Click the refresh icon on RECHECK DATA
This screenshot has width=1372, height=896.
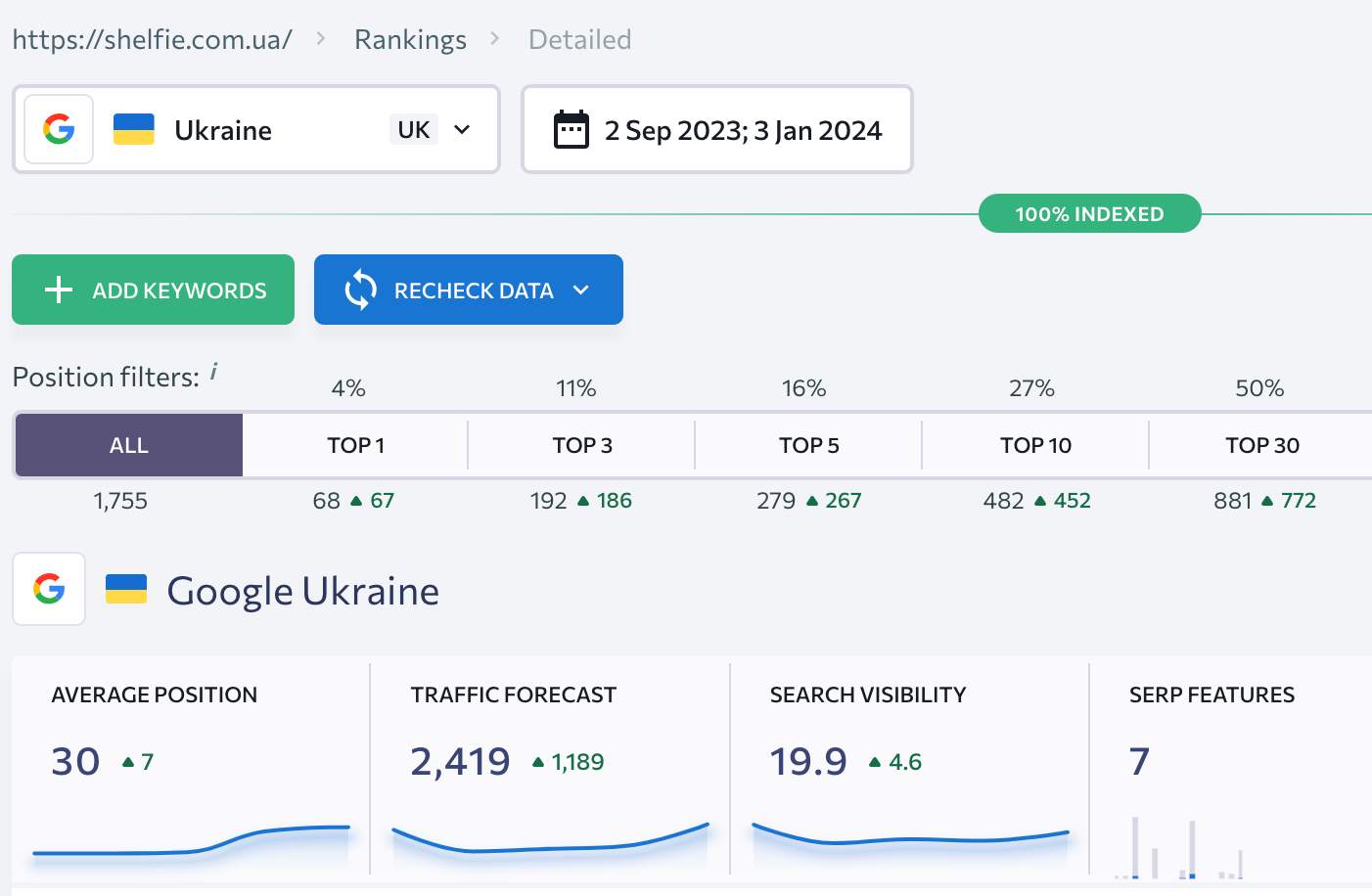[360, 290]
